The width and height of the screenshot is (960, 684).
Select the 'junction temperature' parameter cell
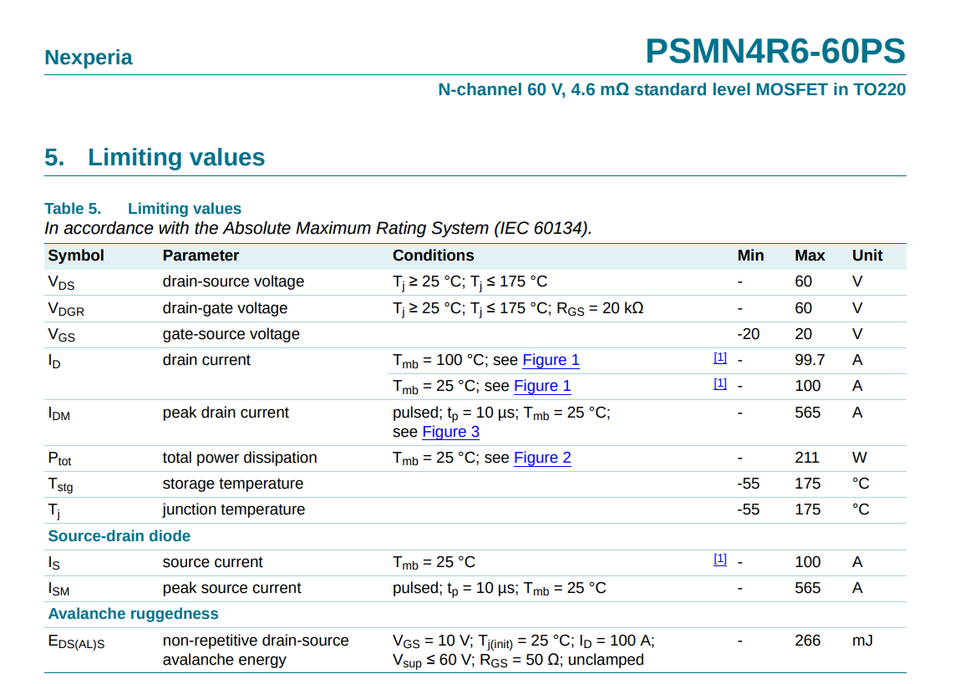pyautogui.click(x=233, y=509)
